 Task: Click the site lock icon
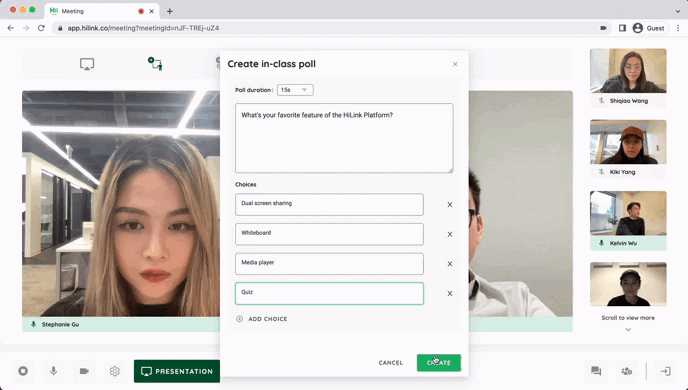click(60, 28)
